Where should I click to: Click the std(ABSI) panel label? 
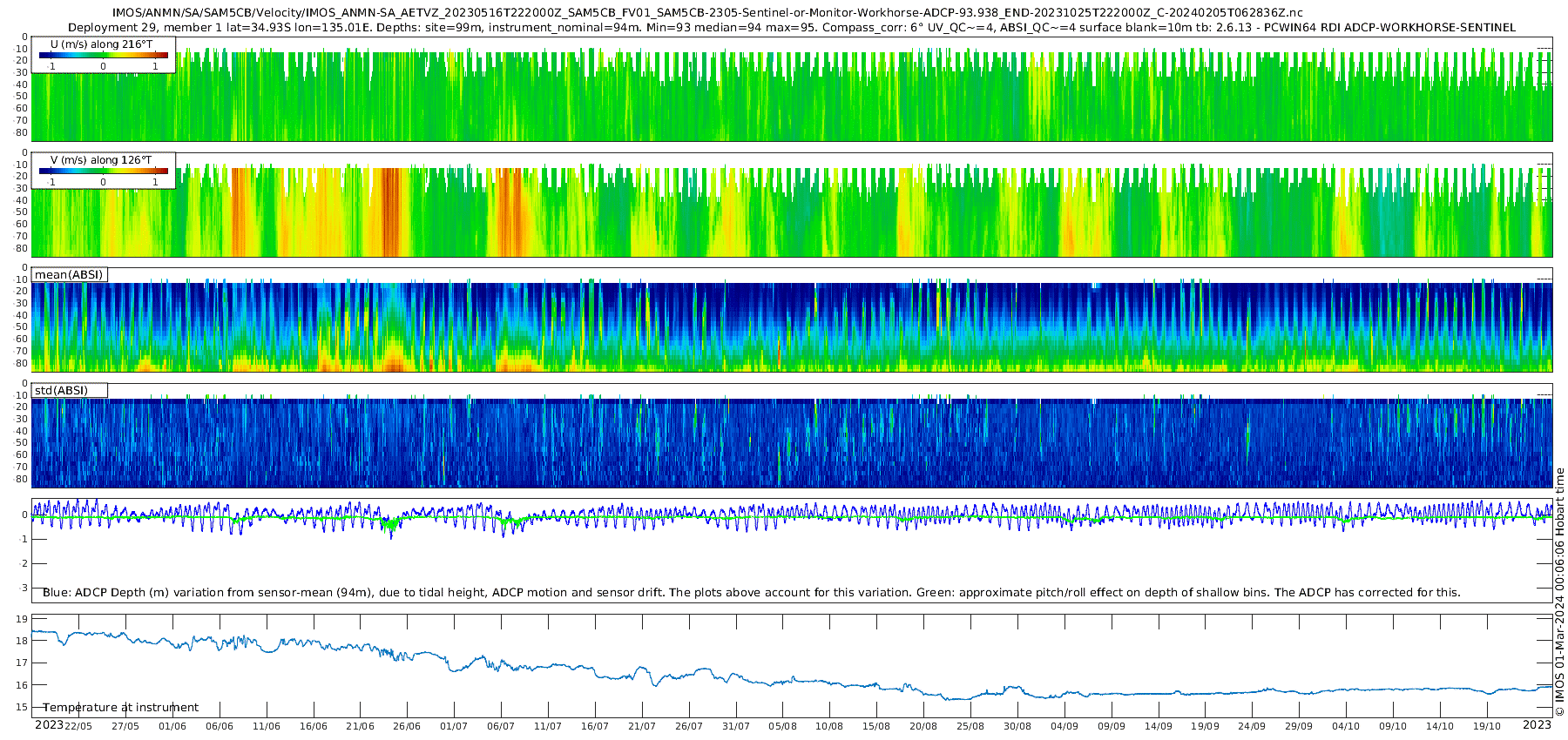click(61, 391)
